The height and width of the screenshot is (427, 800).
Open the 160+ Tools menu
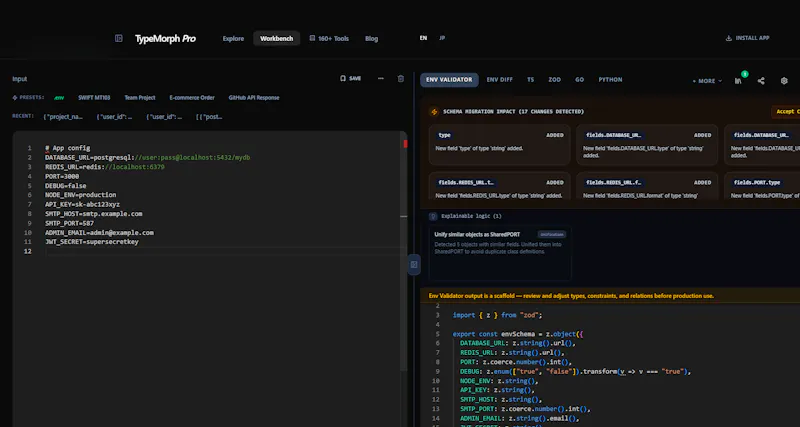(x=329, y=39)
